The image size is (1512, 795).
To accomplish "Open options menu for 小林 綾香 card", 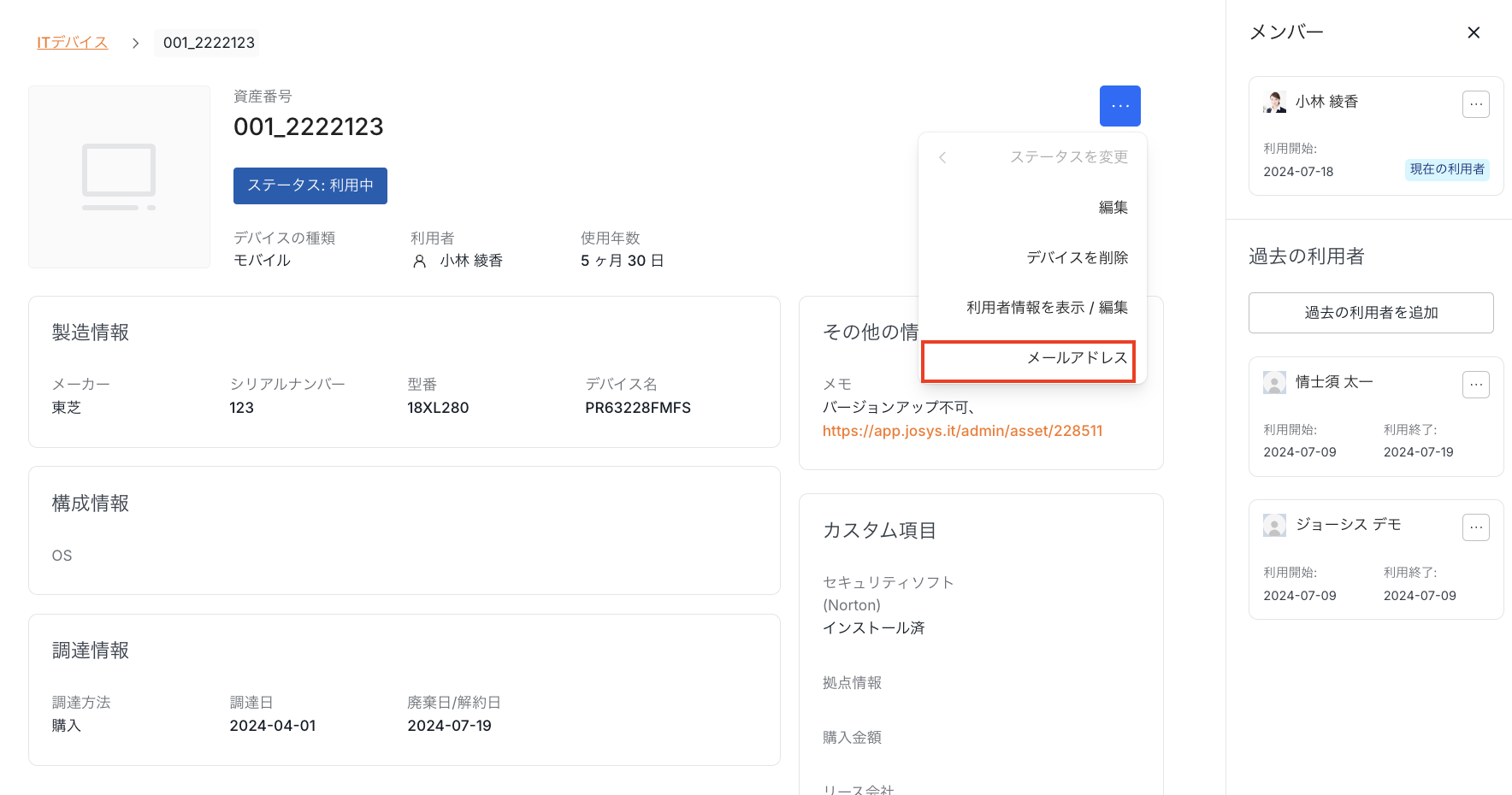I will click(x=1475, y=104).
